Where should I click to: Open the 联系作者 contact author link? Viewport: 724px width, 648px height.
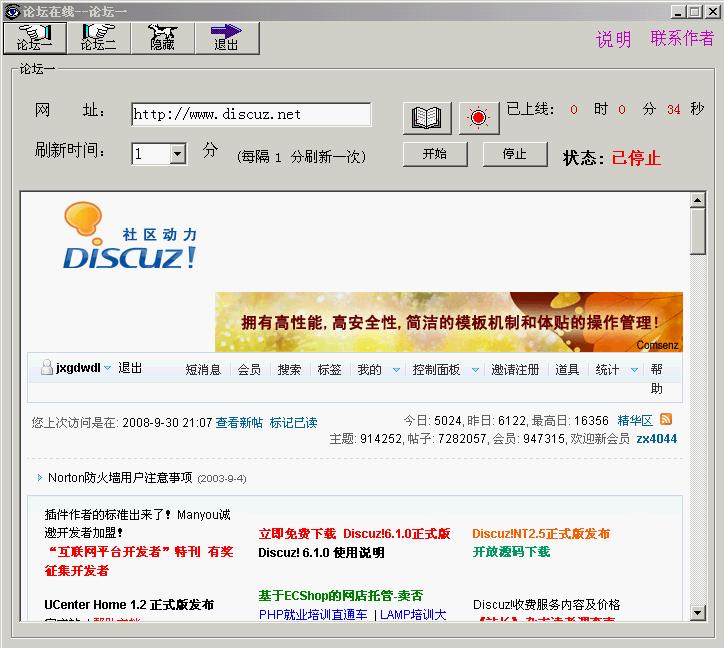(x=682, y=38)
